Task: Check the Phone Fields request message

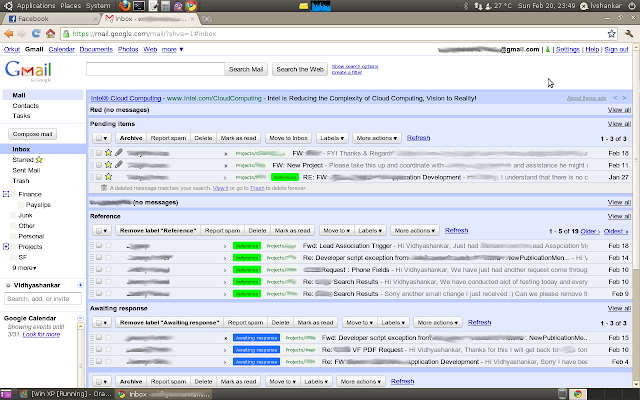Action: click(99, 269)
